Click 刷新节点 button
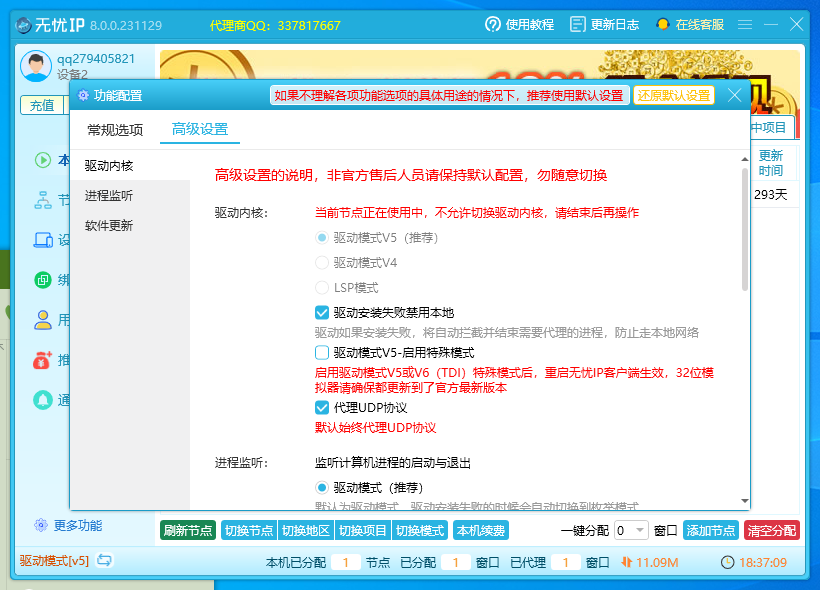The image size is (820, 590). click(x=188, y=530)
